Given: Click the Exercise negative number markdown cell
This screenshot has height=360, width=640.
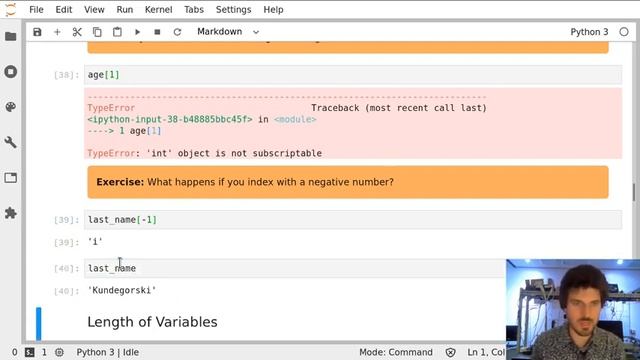Looking at the screenshot, I should pyautogui.click(x=348, y=182).
